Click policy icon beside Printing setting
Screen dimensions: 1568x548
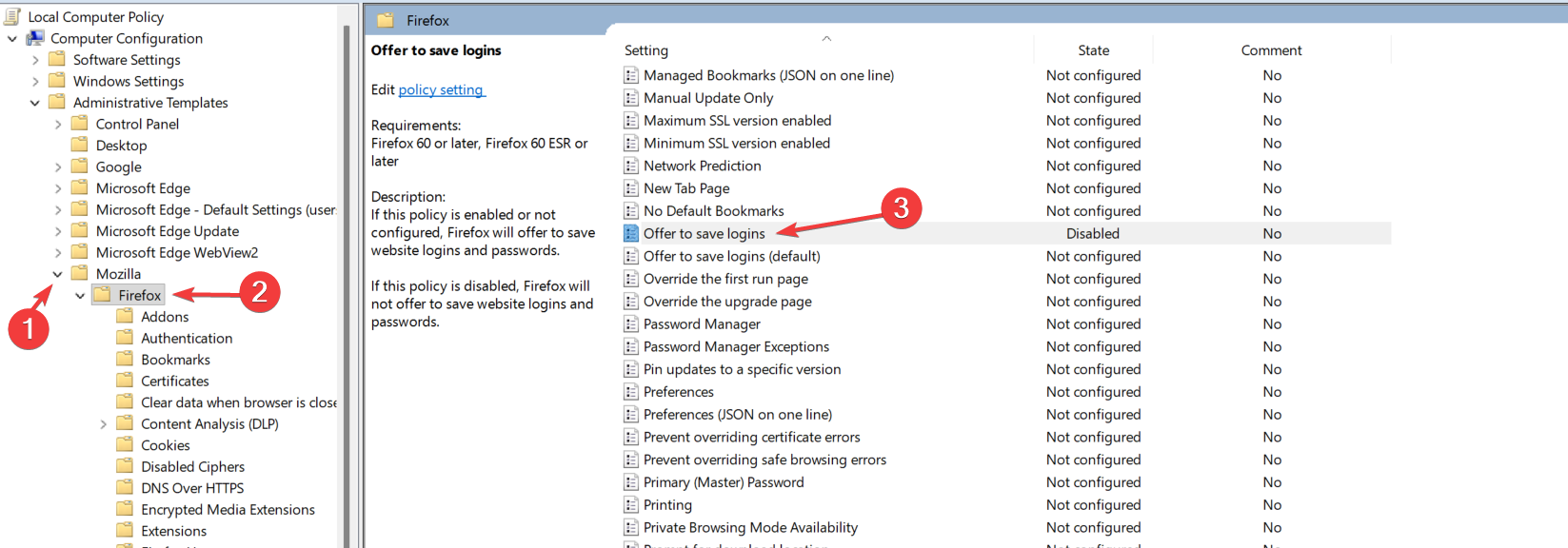[631, 505]
